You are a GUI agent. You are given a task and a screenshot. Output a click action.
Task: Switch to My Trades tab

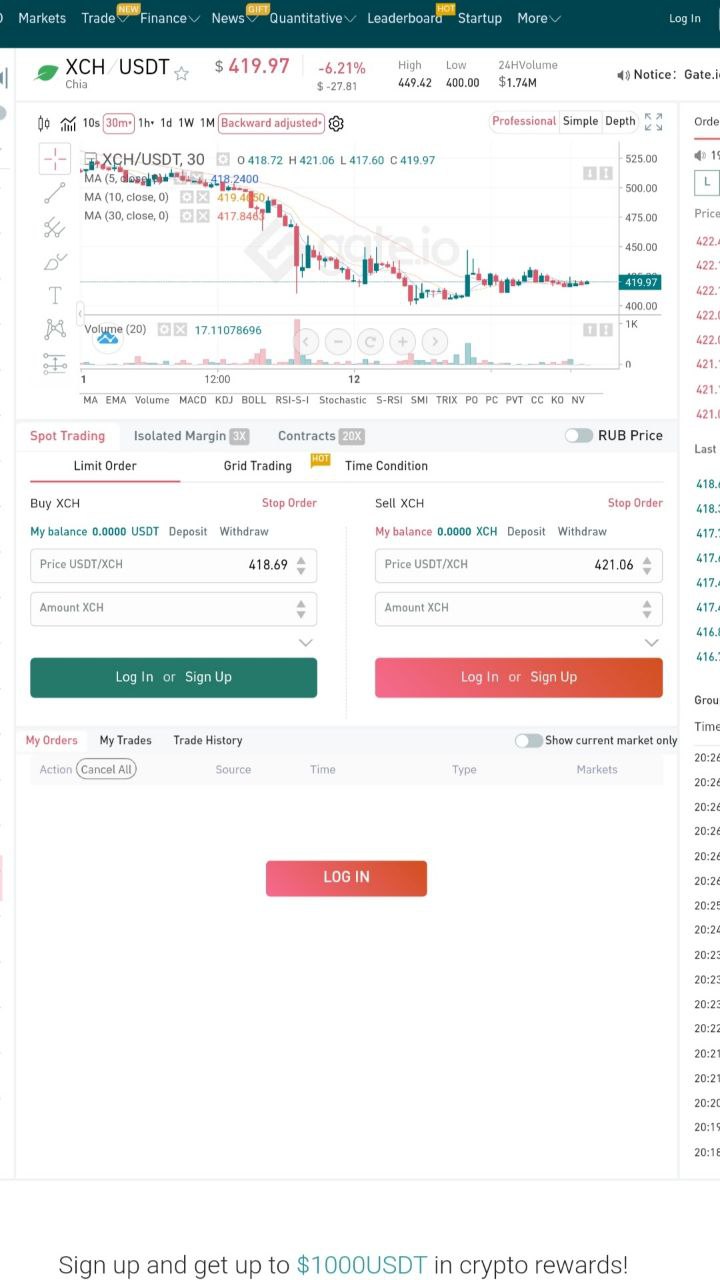pyautogui.click(x=125, y=741)
